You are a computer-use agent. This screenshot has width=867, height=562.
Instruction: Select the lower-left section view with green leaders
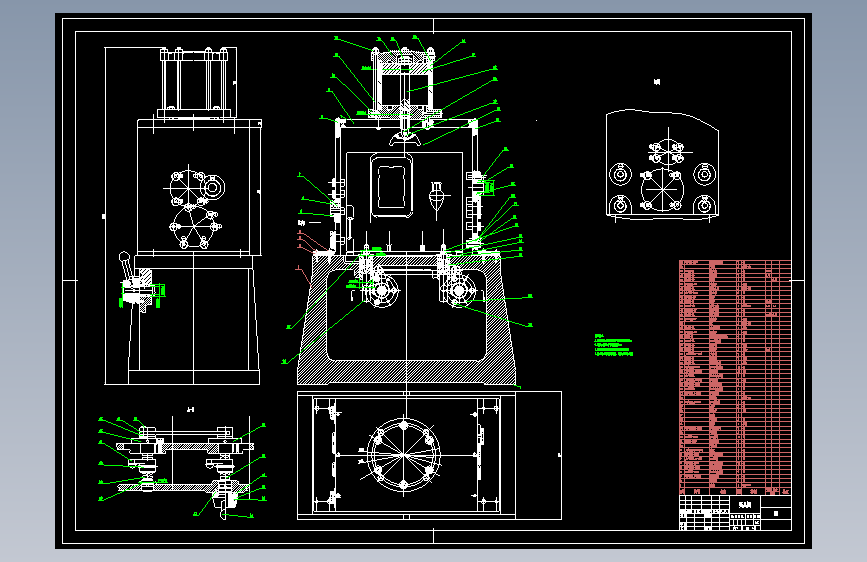(x=182, y=468)
